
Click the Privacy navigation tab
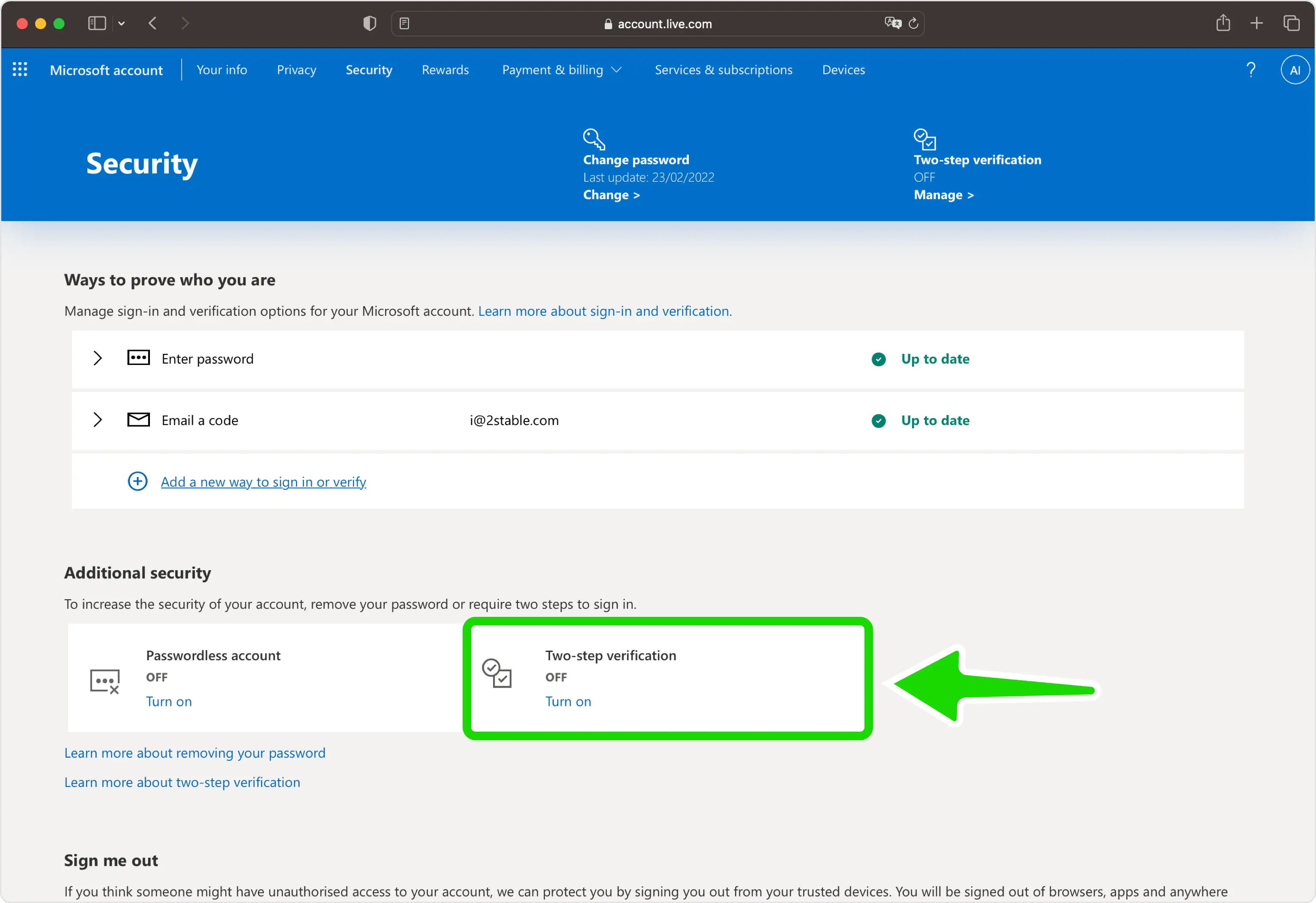coord(295,70)
